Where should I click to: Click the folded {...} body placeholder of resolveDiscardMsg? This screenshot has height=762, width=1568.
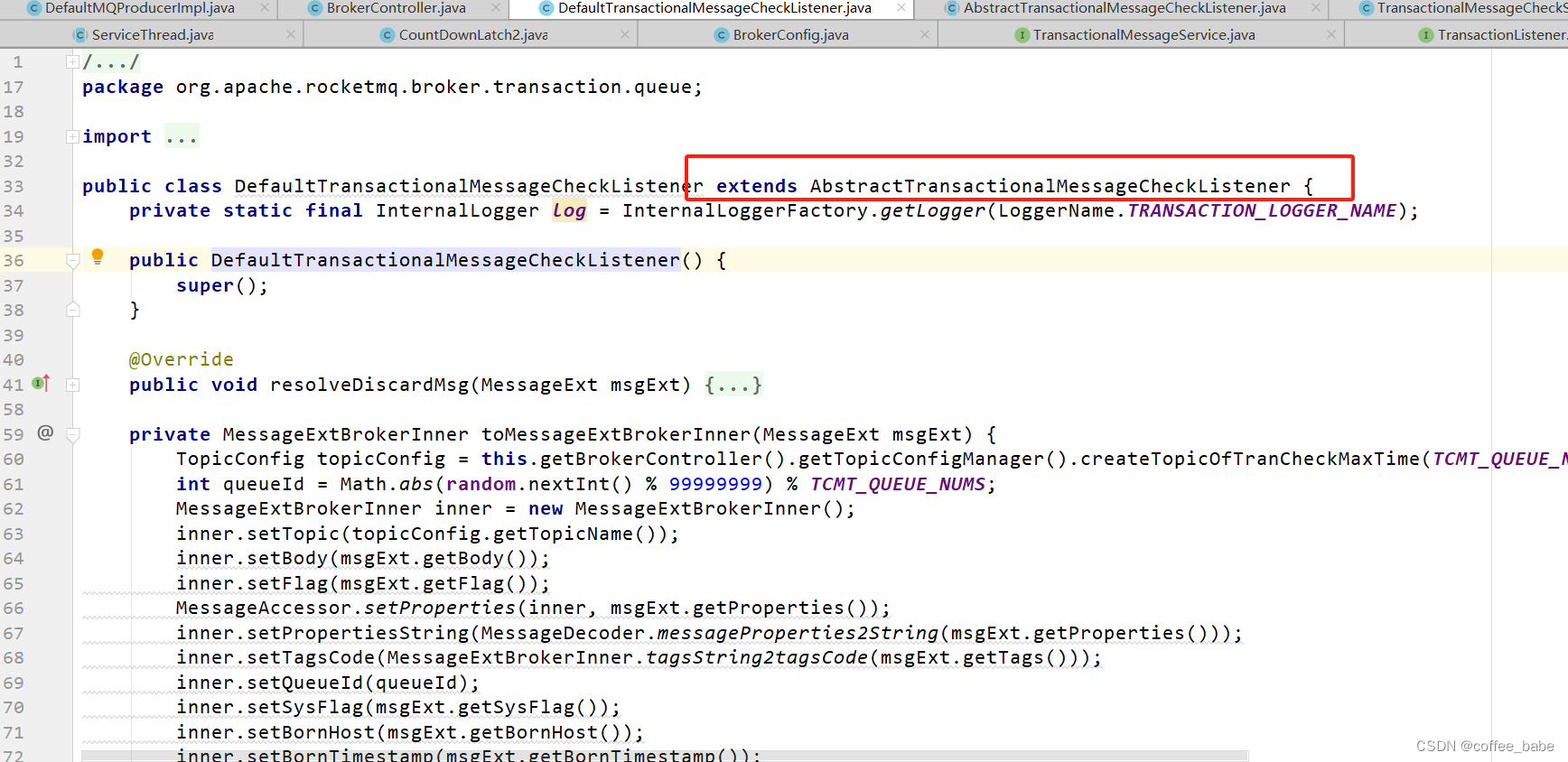733,385
